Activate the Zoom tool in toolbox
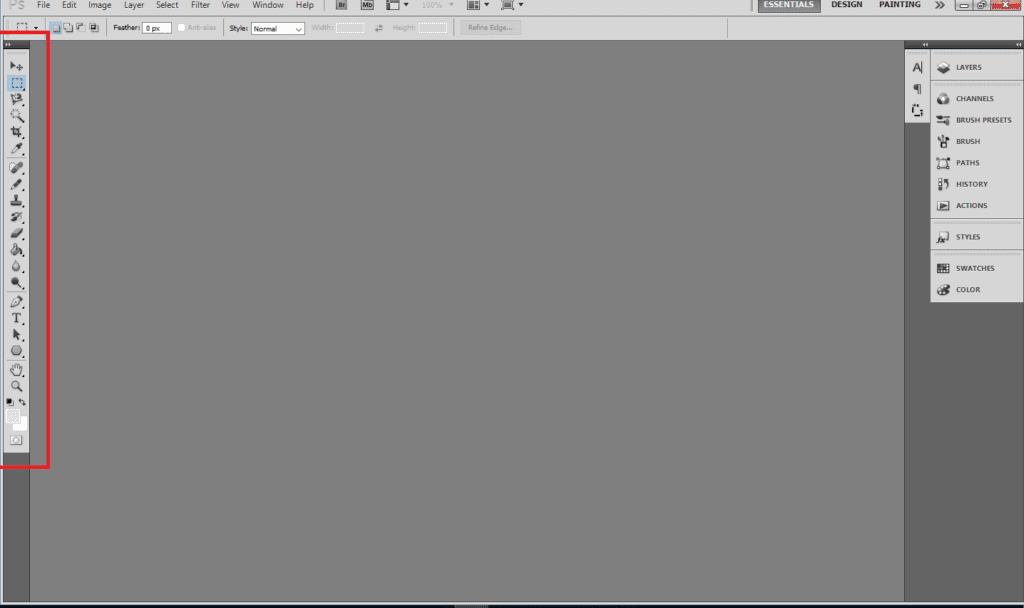The image size is (1024, 608). (x=17, y=386)
